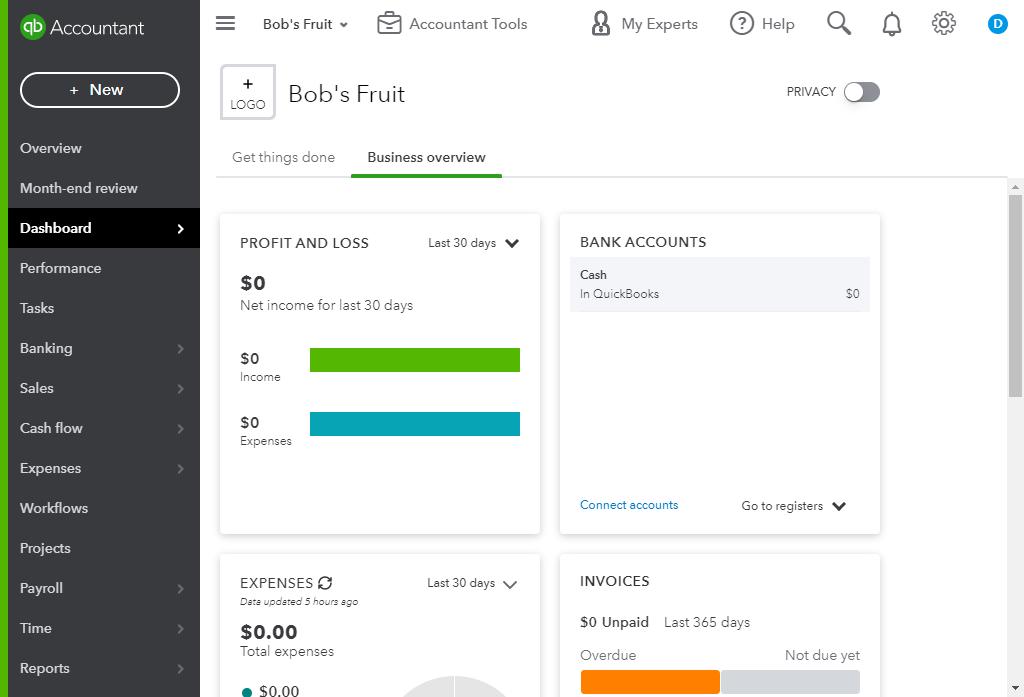Toggle the PRIVACY switch

(861, 92)
